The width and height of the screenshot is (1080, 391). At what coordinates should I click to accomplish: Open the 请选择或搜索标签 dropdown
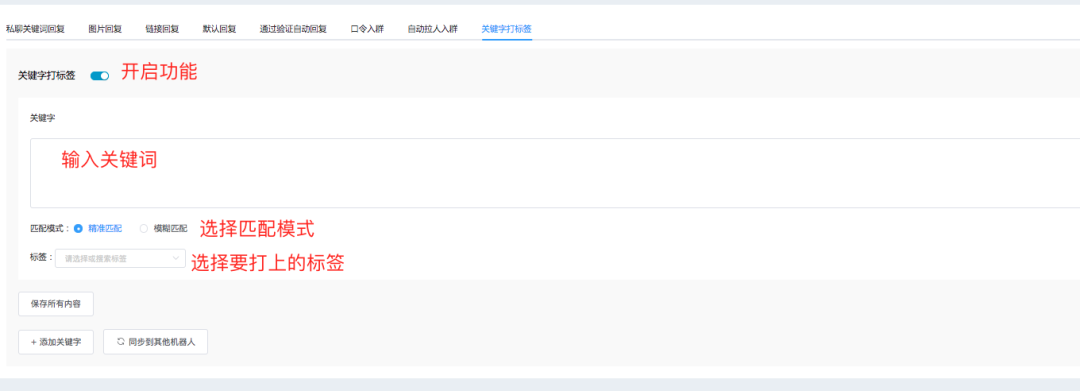[120, 259]
